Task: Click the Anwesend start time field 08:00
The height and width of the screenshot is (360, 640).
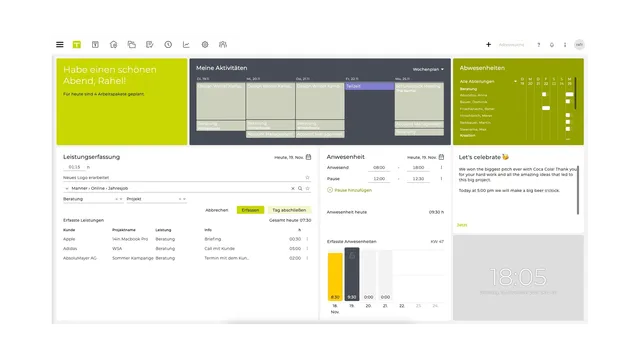Action: tap(379, 168)
